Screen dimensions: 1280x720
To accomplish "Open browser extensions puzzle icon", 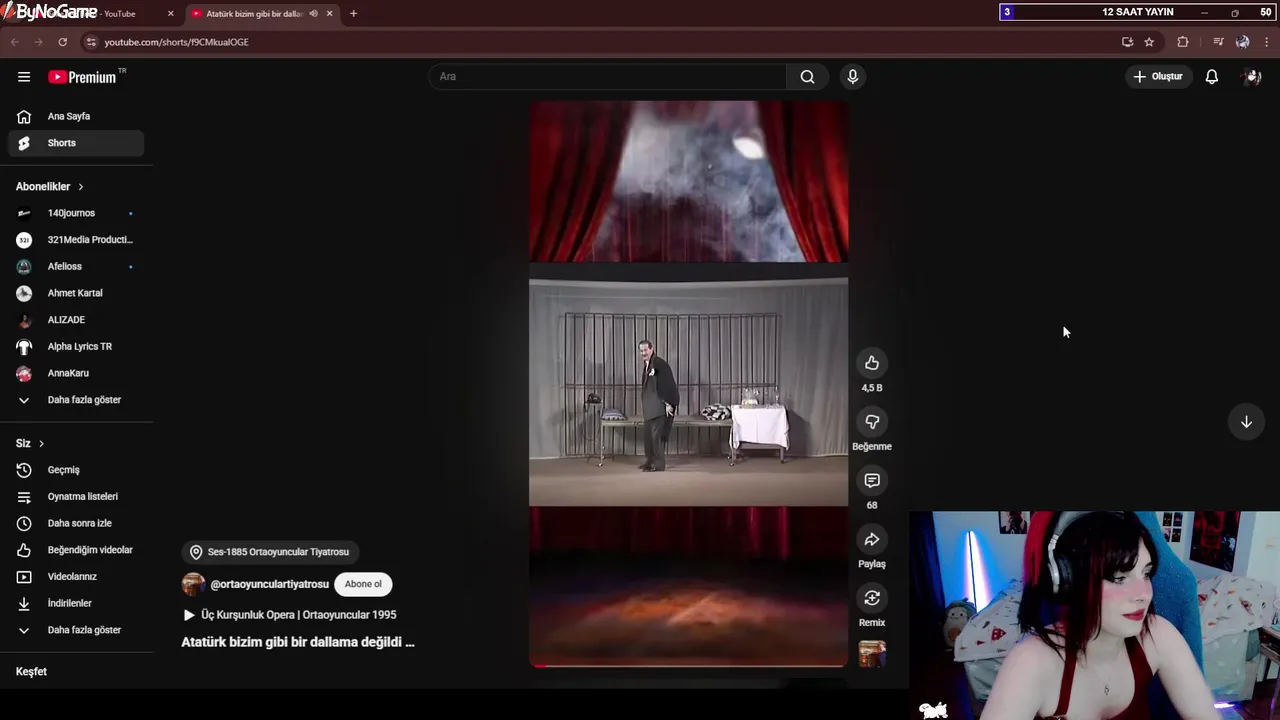I will 1183,42.
